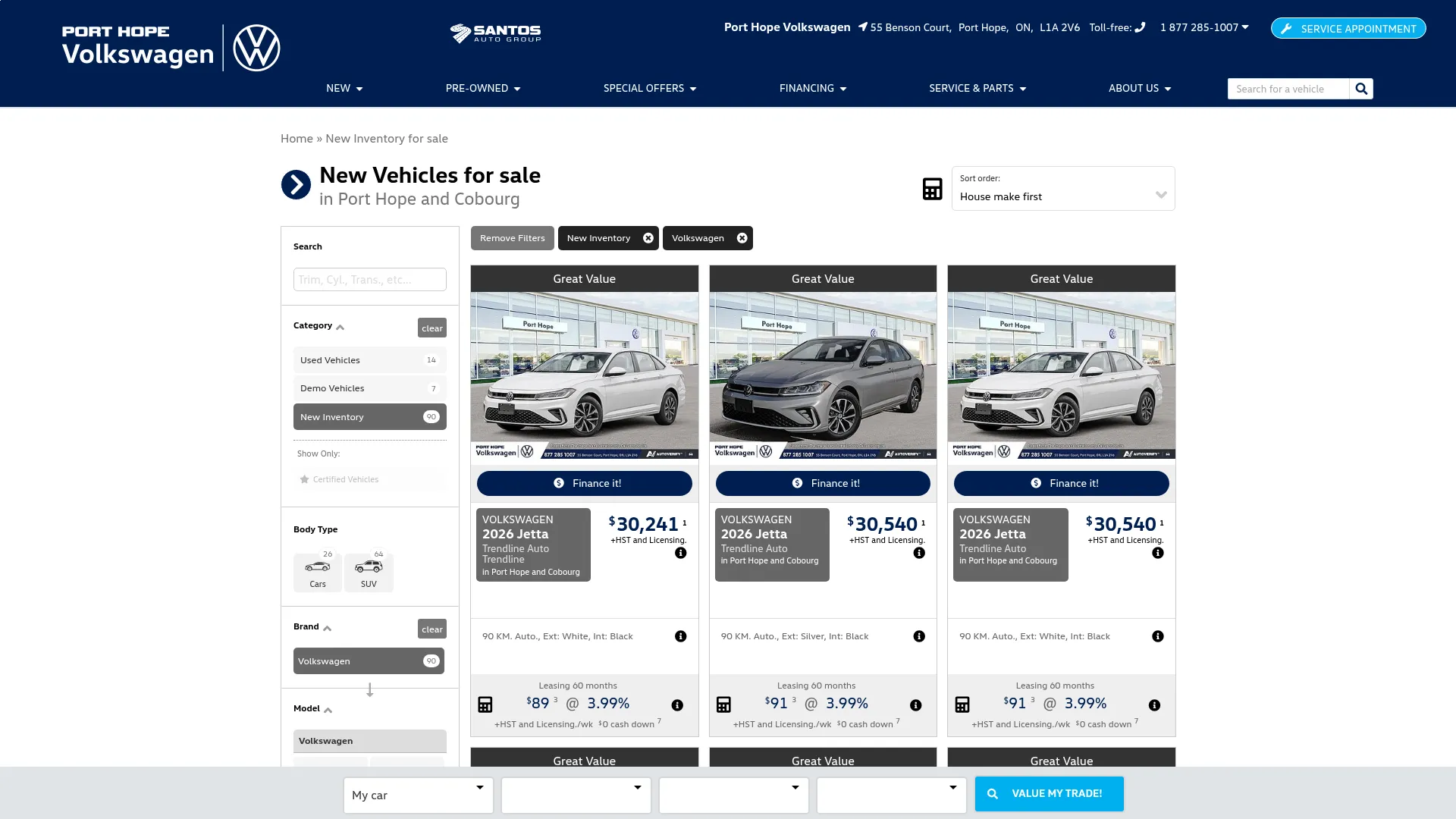Screen dimensions: 1456x819
Task: Open the silver Jetta photo thumbnail
Action: (x=823, y=375)
